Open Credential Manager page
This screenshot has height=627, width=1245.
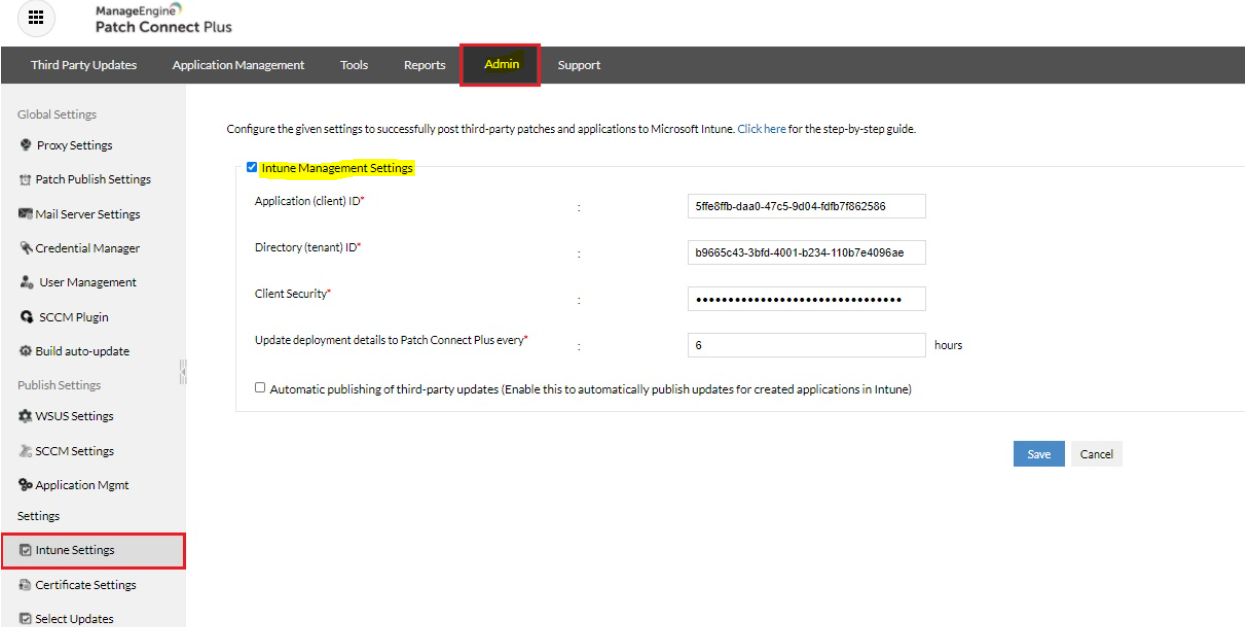click(87, 248)
